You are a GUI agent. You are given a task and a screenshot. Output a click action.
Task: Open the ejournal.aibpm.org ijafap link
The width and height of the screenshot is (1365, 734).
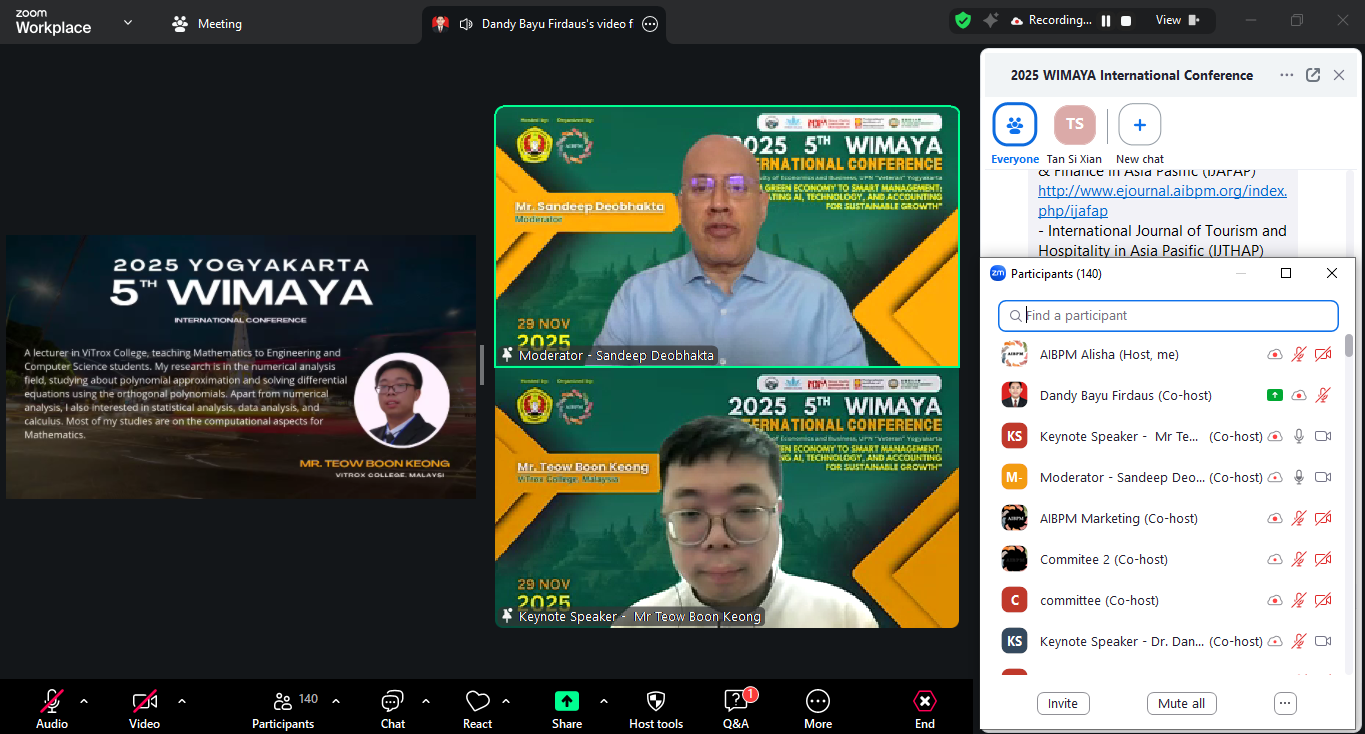point(1162,201)
